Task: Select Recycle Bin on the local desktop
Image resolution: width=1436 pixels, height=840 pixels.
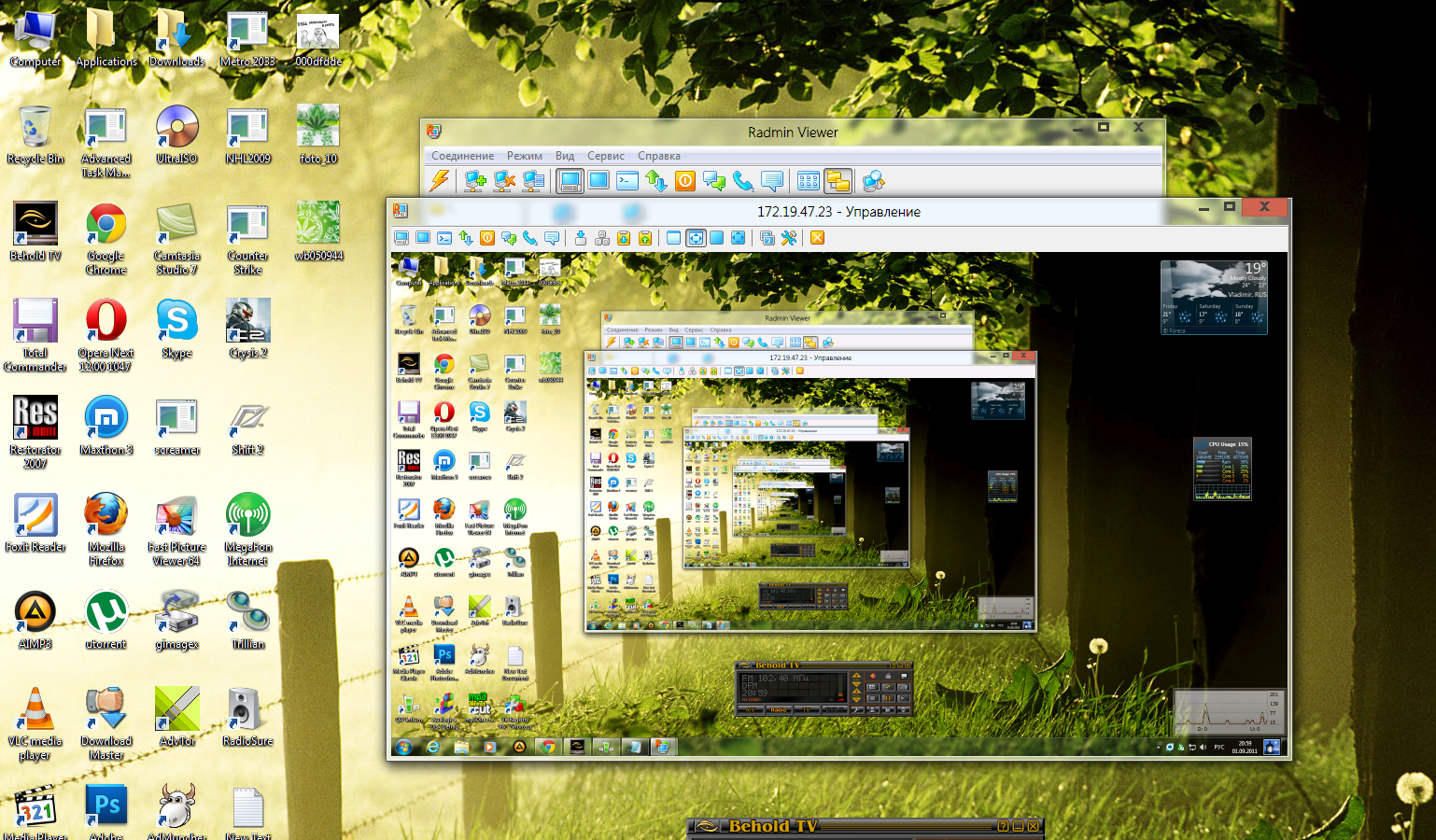Action: tap(35, 136)
